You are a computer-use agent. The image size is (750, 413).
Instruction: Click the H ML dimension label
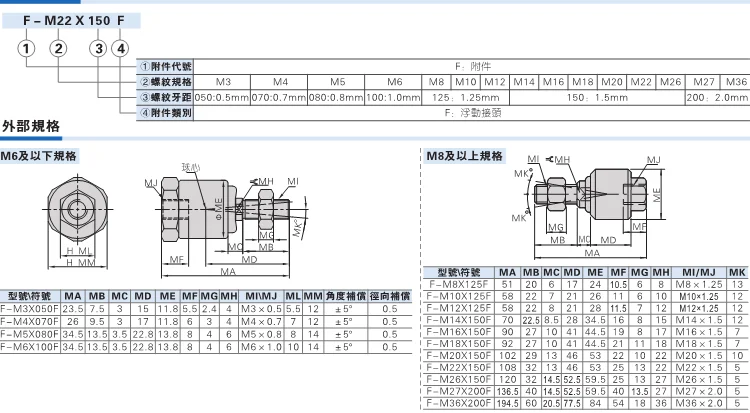click(79, 251)
